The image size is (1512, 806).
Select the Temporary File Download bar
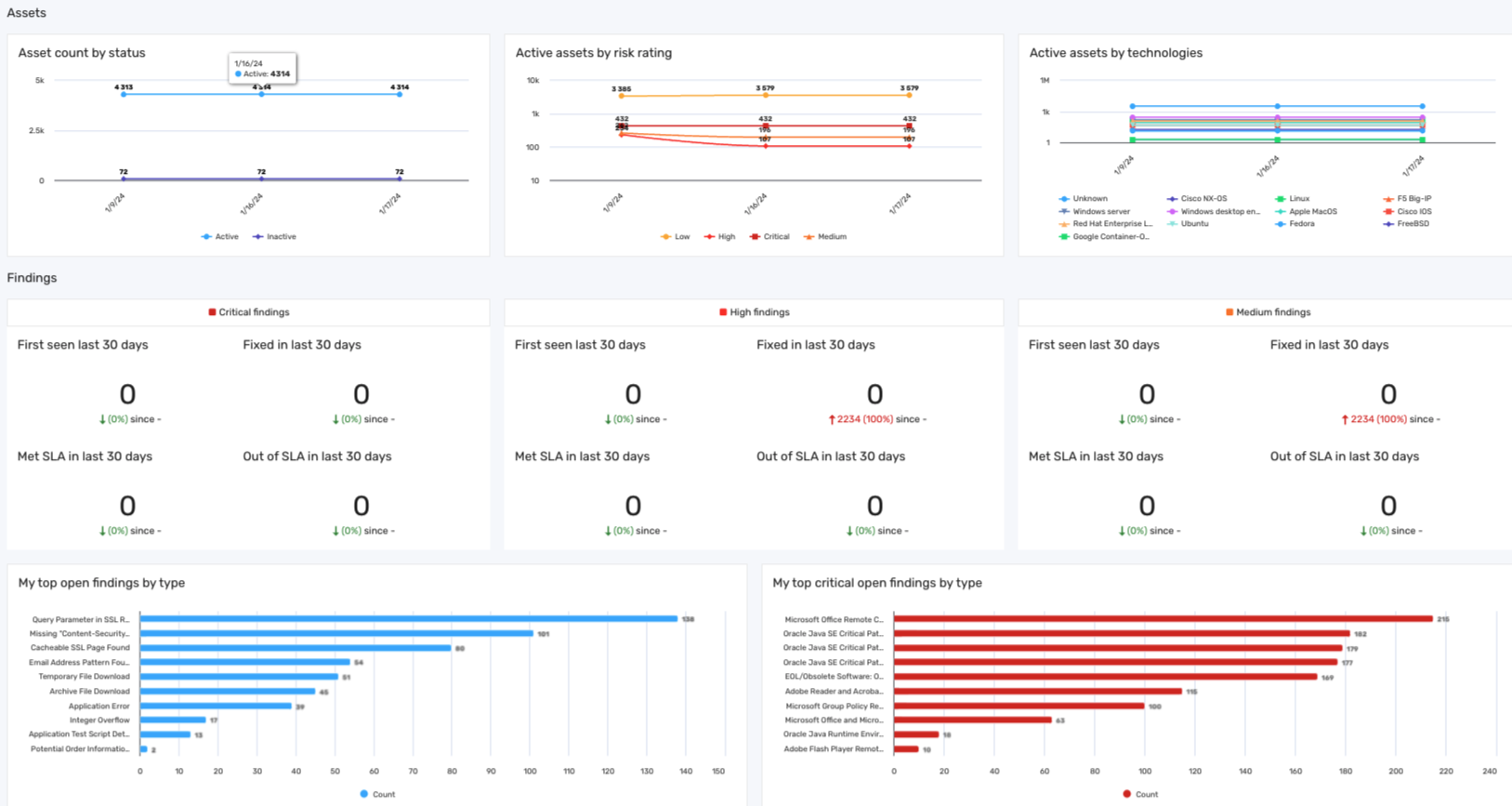(x=240, y=677)
